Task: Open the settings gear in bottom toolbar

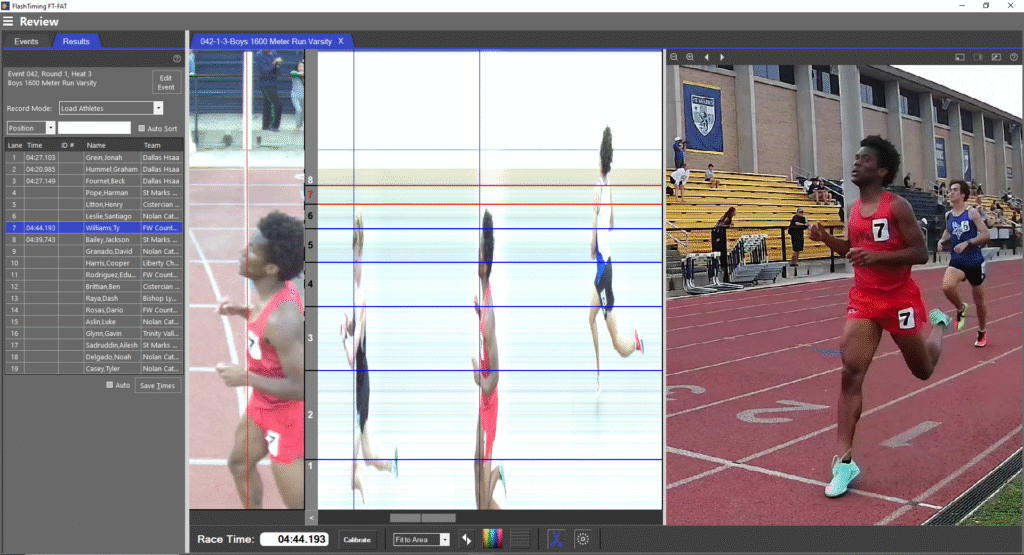Action: [583, 539]
